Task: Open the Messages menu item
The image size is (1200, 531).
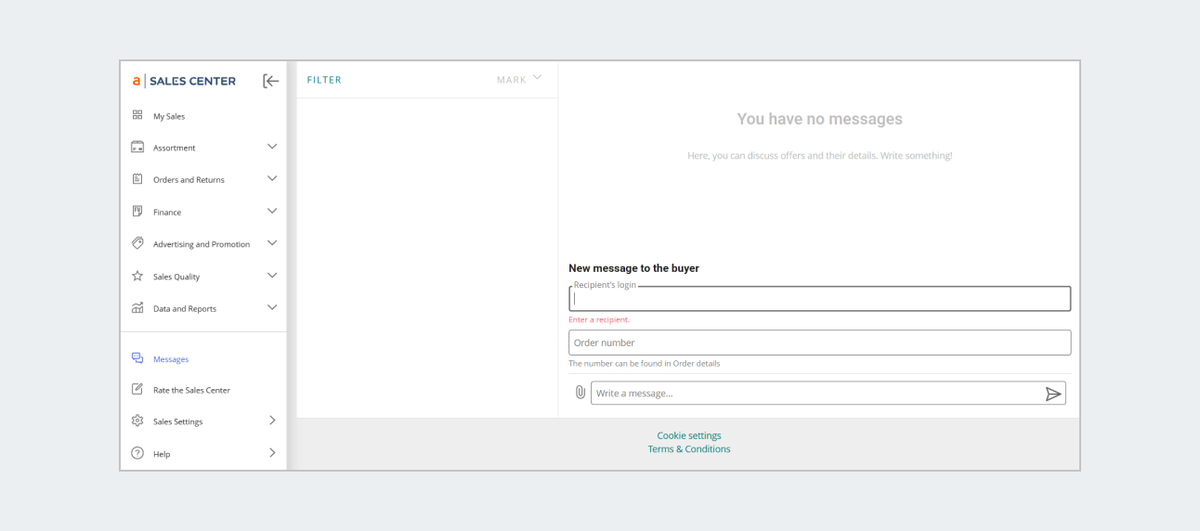Action: pyautogui.click(x=171, y=359)
